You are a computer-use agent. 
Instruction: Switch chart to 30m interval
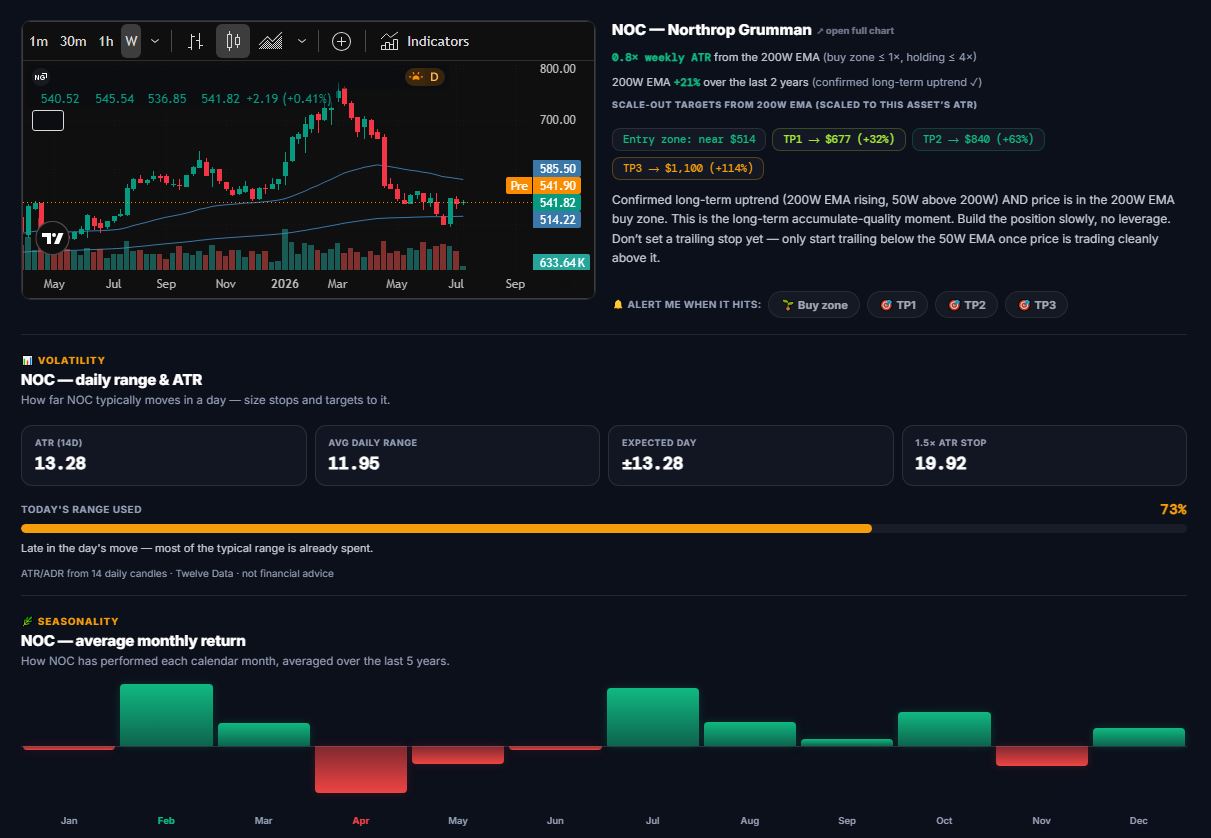pyautogui.click(x=73, y=41)
